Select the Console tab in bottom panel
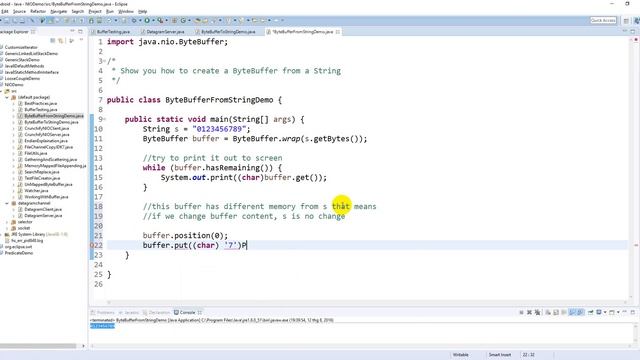Viewport: 640px width, 360px height. click(x=187, y=312)
